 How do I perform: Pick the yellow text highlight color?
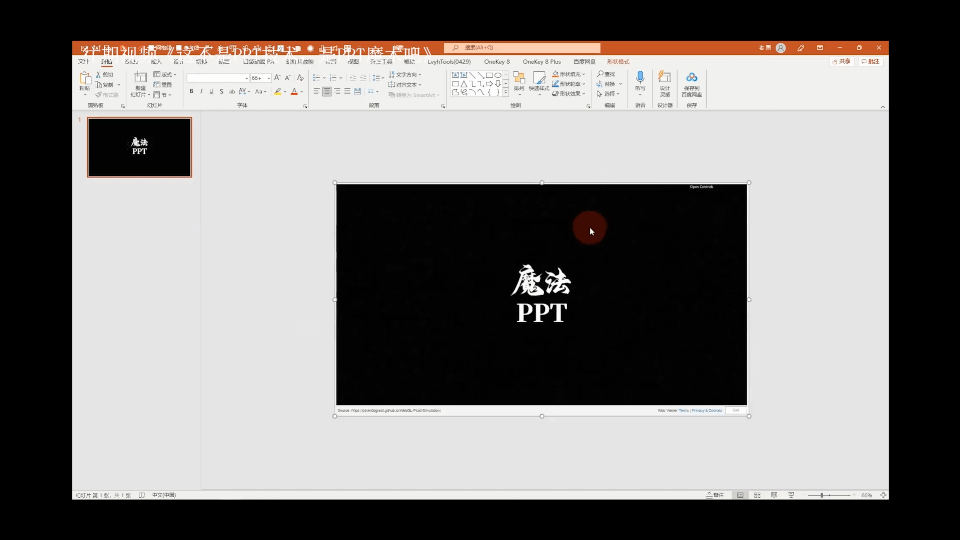(278, 91)
